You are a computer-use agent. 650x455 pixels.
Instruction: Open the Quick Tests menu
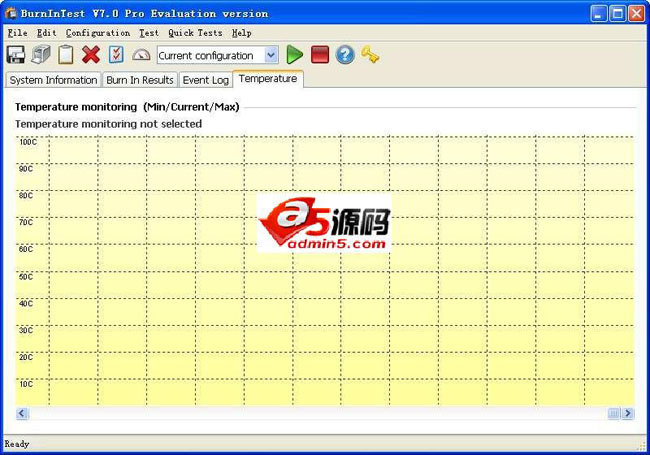(x=195, y=33)
